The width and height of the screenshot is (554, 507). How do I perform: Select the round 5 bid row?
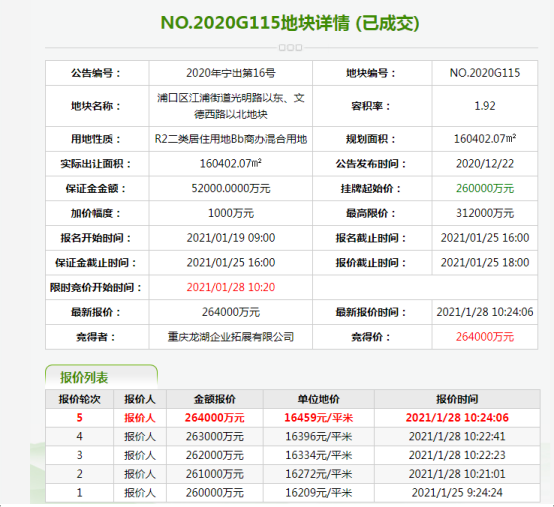point(293,418)
